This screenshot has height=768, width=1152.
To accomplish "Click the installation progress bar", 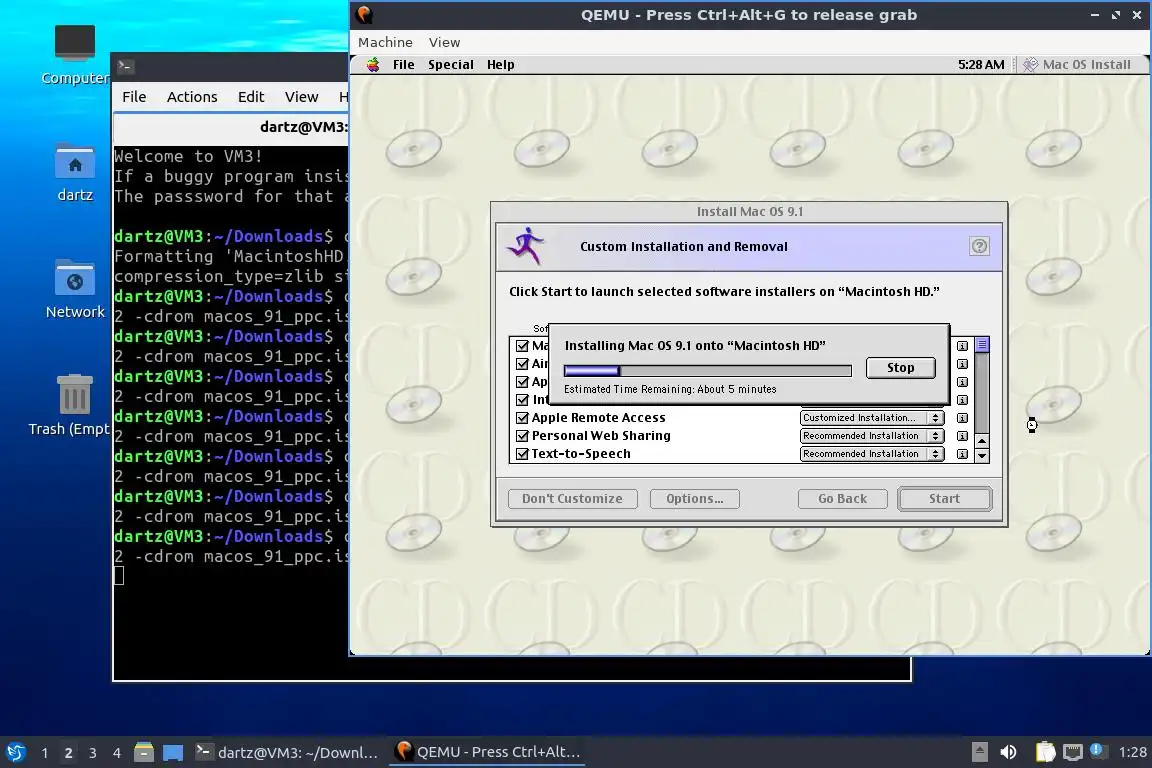I will (x=708, y=370).
